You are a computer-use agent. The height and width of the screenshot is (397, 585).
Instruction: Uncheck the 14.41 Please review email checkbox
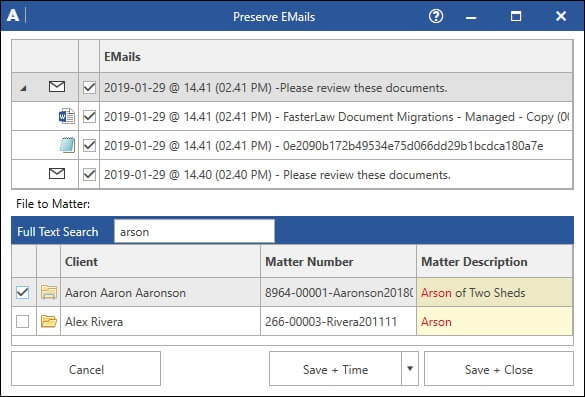tap(89, 87)
